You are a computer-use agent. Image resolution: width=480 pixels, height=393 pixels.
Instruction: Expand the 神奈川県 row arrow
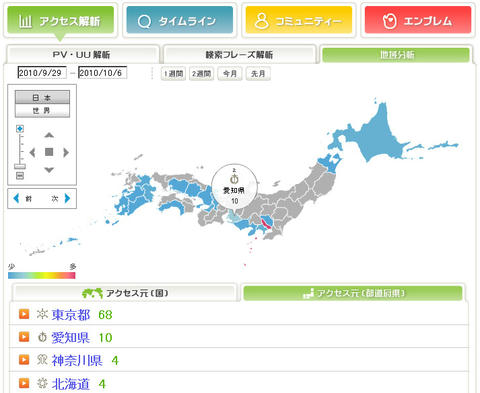pyautogui.click(x=24, y=360)
